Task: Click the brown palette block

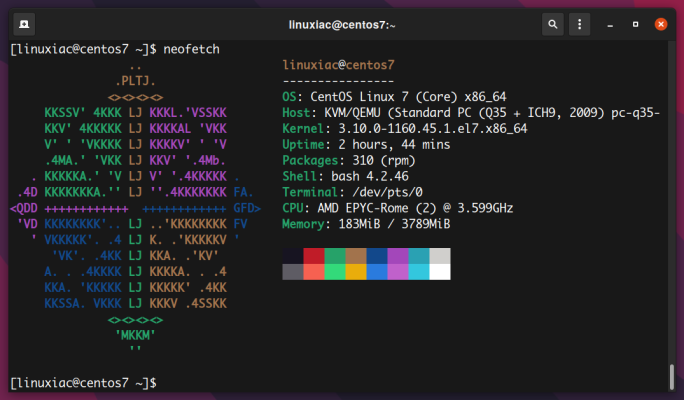Action: pos(356,256)
